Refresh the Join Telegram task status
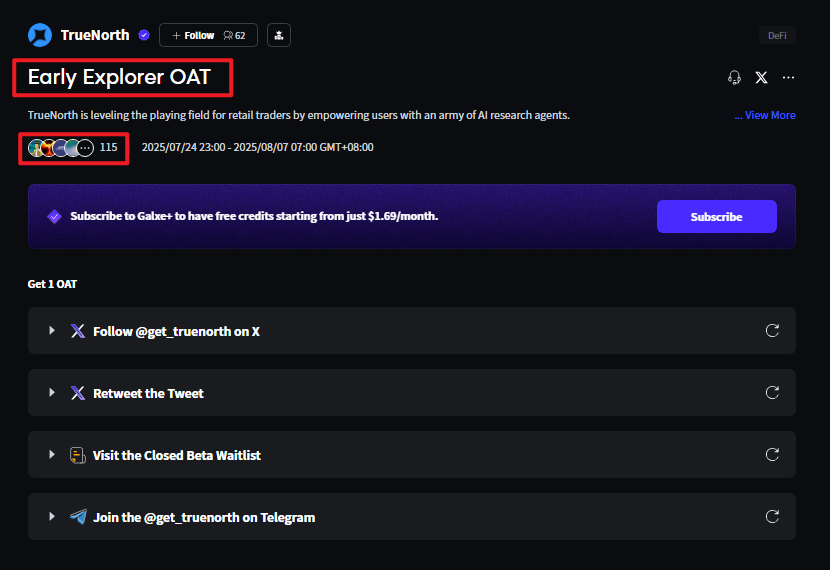Image resolution: width=830 pixels, height=570 pixels. click(772, 517)
